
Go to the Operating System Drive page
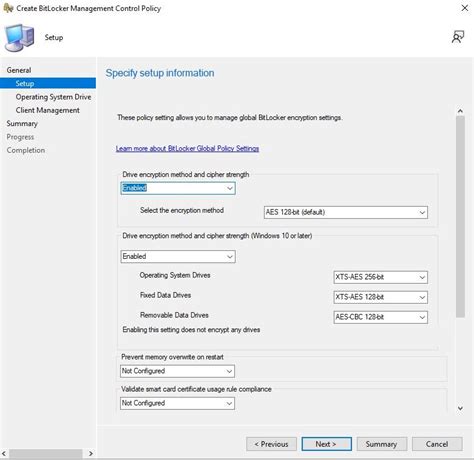[53, 97]
